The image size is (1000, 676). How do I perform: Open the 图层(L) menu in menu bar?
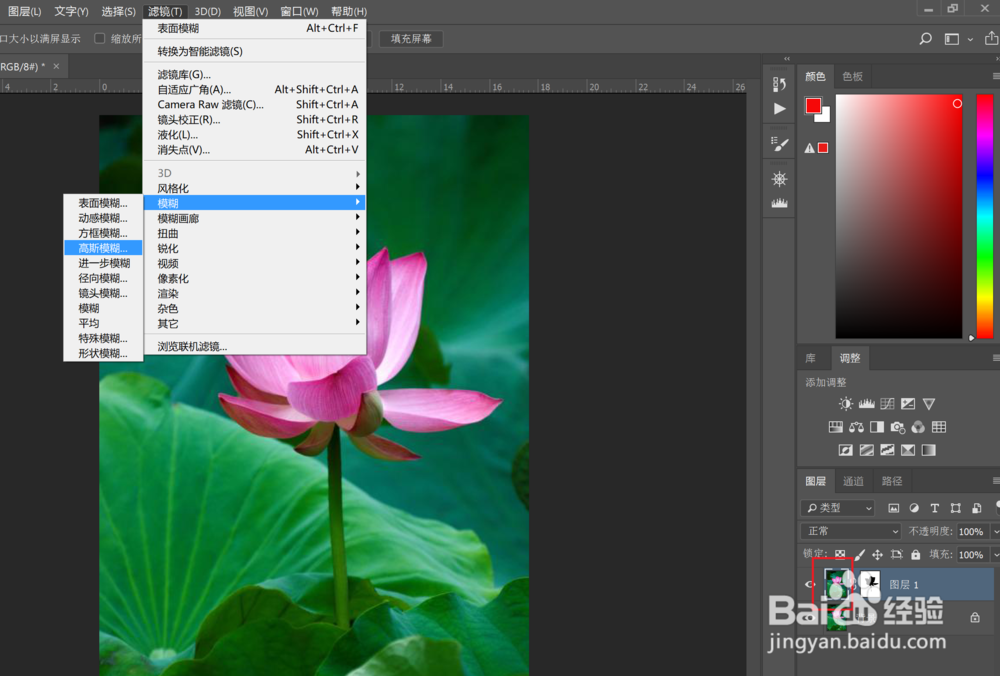pyautogui.click(x=24, y=11)
